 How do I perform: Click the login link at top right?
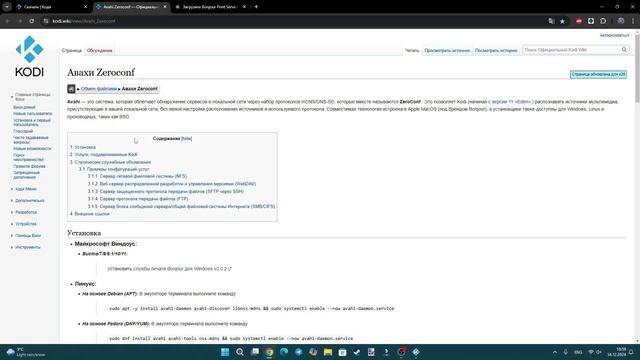[x=614, y=36]
